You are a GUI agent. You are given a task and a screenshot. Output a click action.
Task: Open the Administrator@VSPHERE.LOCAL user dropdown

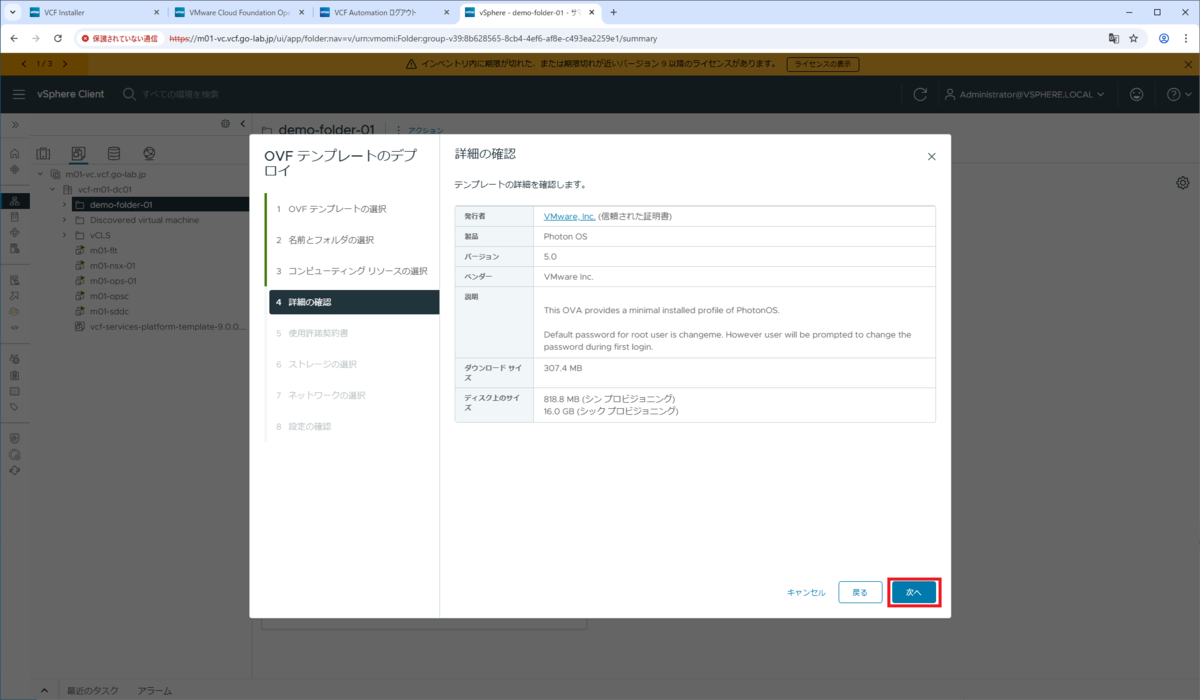pyautogui.click(x=1024, y=94)
